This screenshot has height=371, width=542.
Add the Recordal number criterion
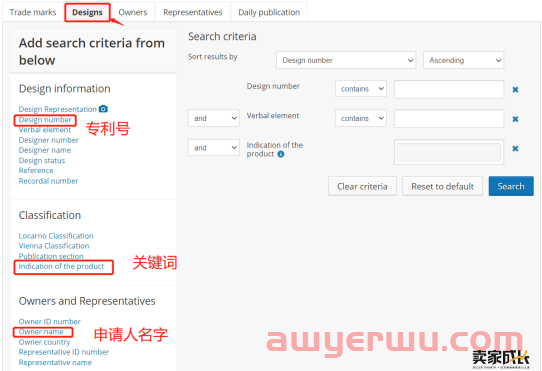48,181
